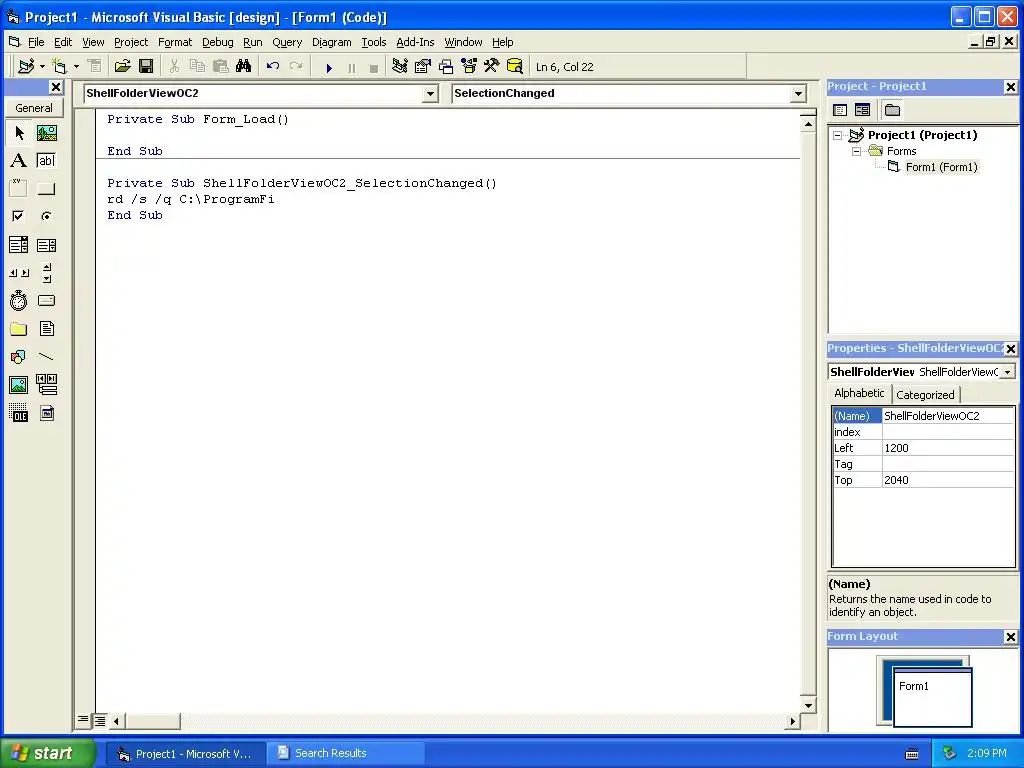Select the OptionButton control tool

pos(46,216)
